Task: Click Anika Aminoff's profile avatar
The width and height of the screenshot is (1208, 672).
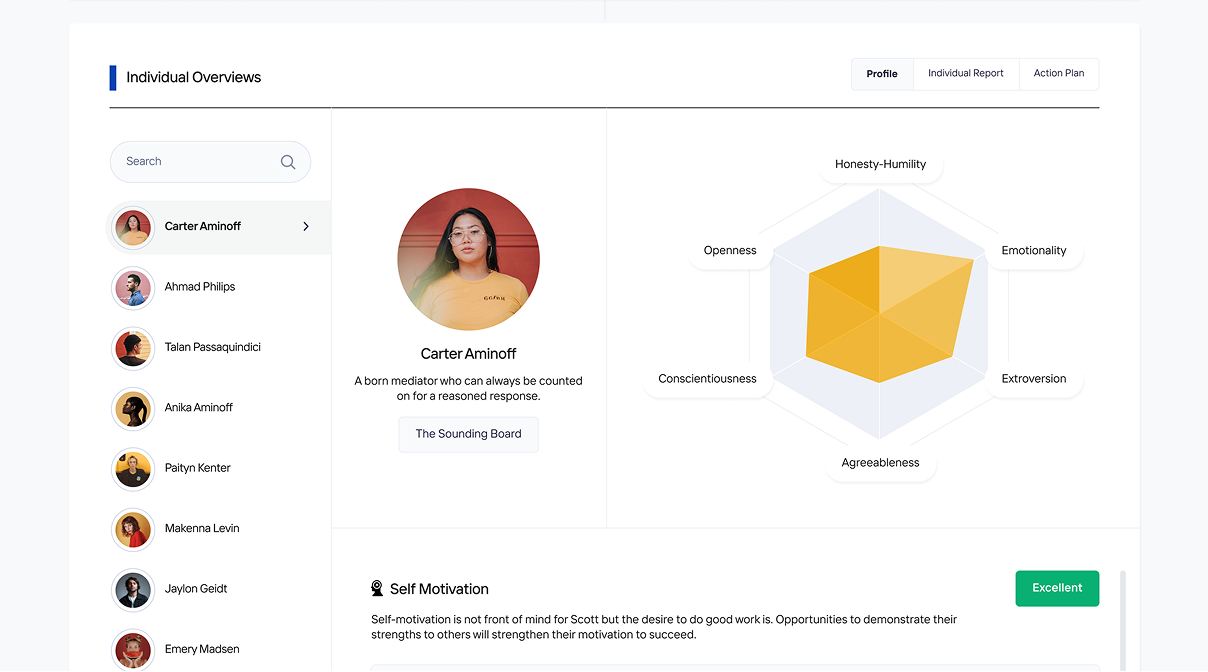Action: click(x=132, y=408)
